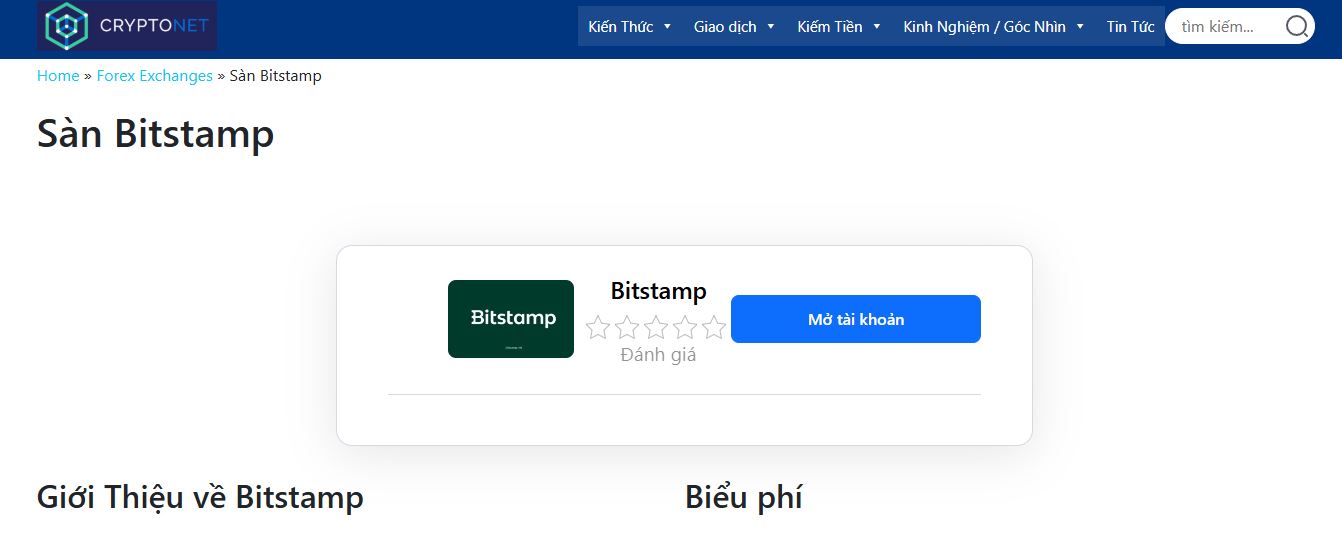Expand the Kinh Nghiệm / Góc Nhìn arrow

(x=1080, y=27)
